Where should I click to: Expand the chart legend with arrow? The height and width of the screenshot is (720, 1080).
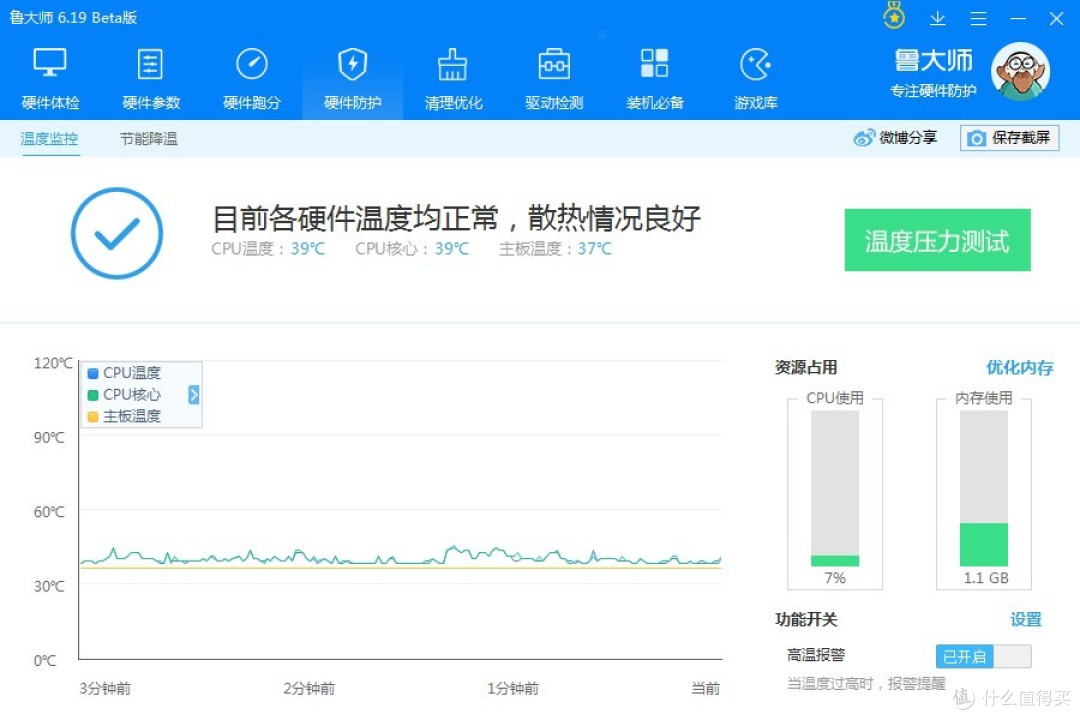194,395
